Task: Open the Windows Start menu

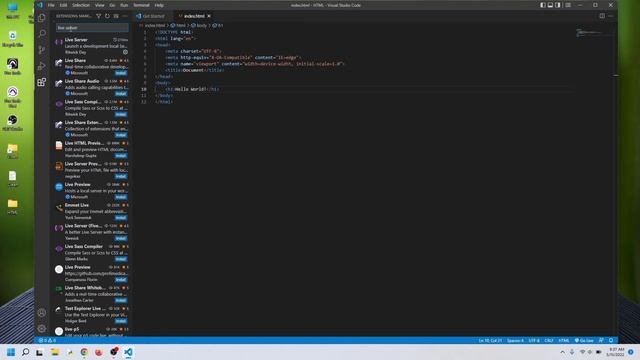Action: coord(11,352)
